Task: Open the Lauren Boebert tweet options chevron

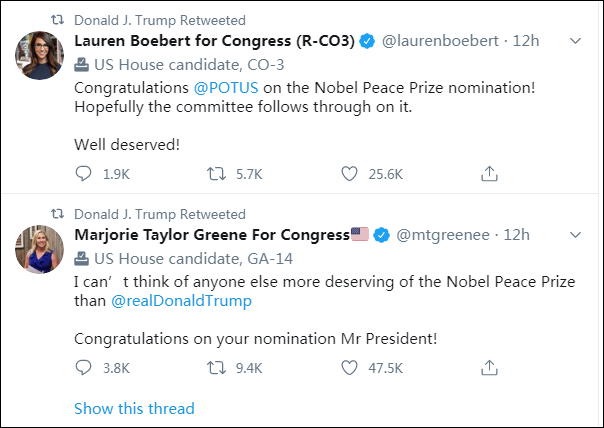Action: point(575,42)
